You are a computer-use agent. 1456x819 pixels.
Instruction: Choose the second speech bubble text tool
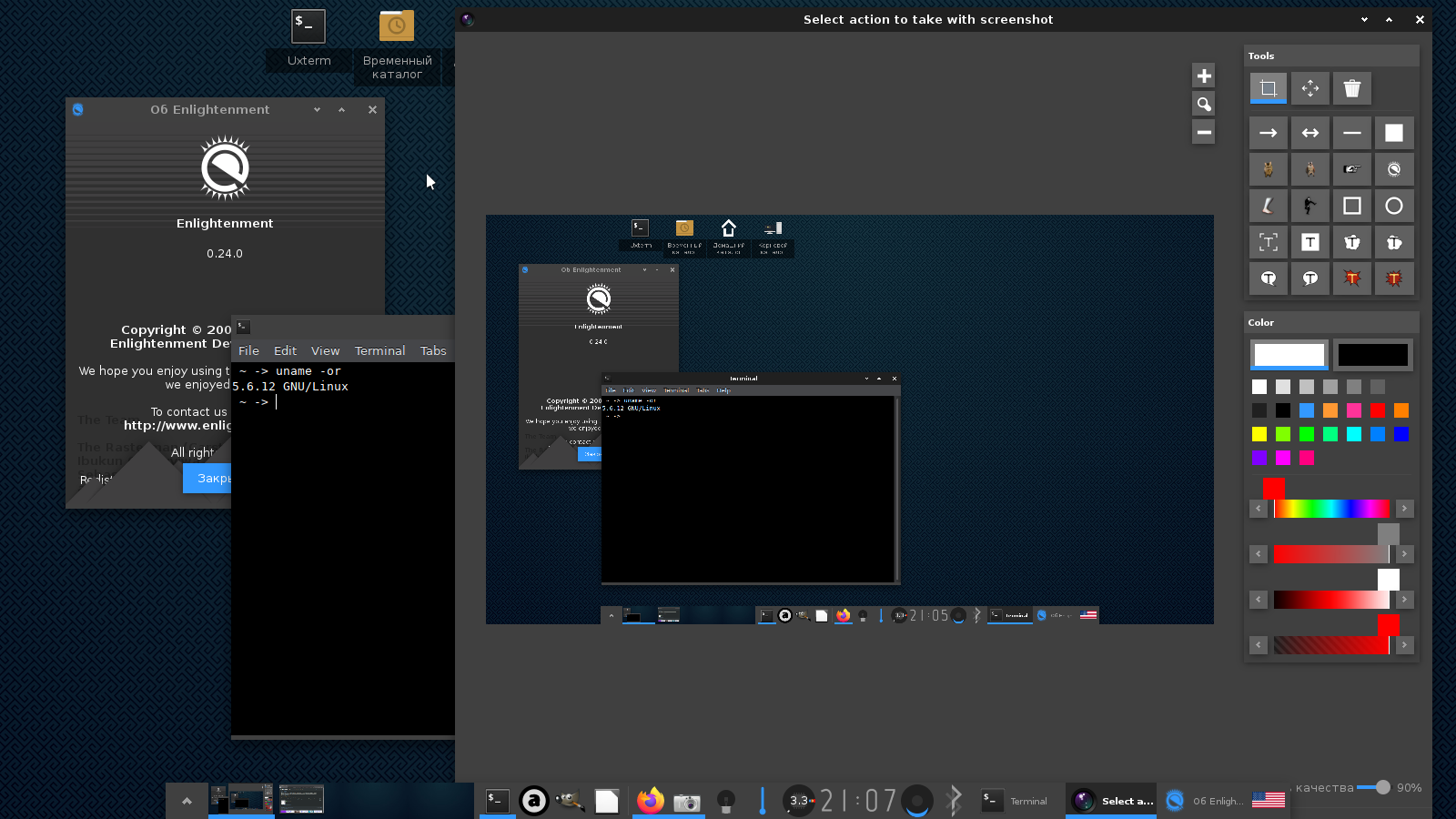click(x=1309, y=278)
